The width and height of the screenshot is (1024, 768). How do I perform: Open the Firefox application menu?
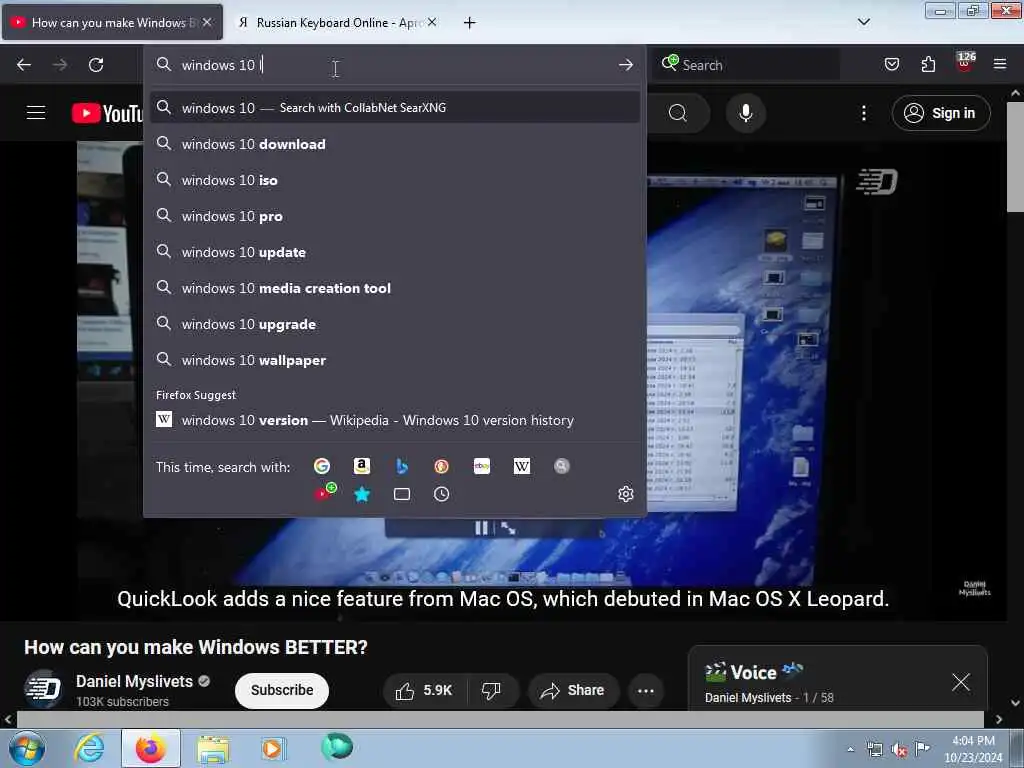tap(1000, 64)
